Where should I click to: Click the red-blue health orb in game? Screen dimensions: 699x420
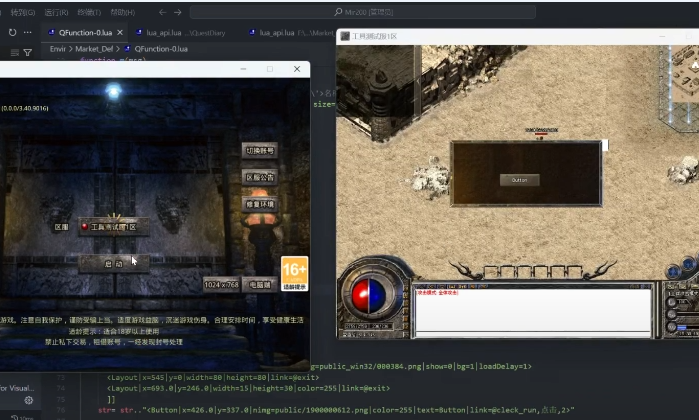[370, 297]
